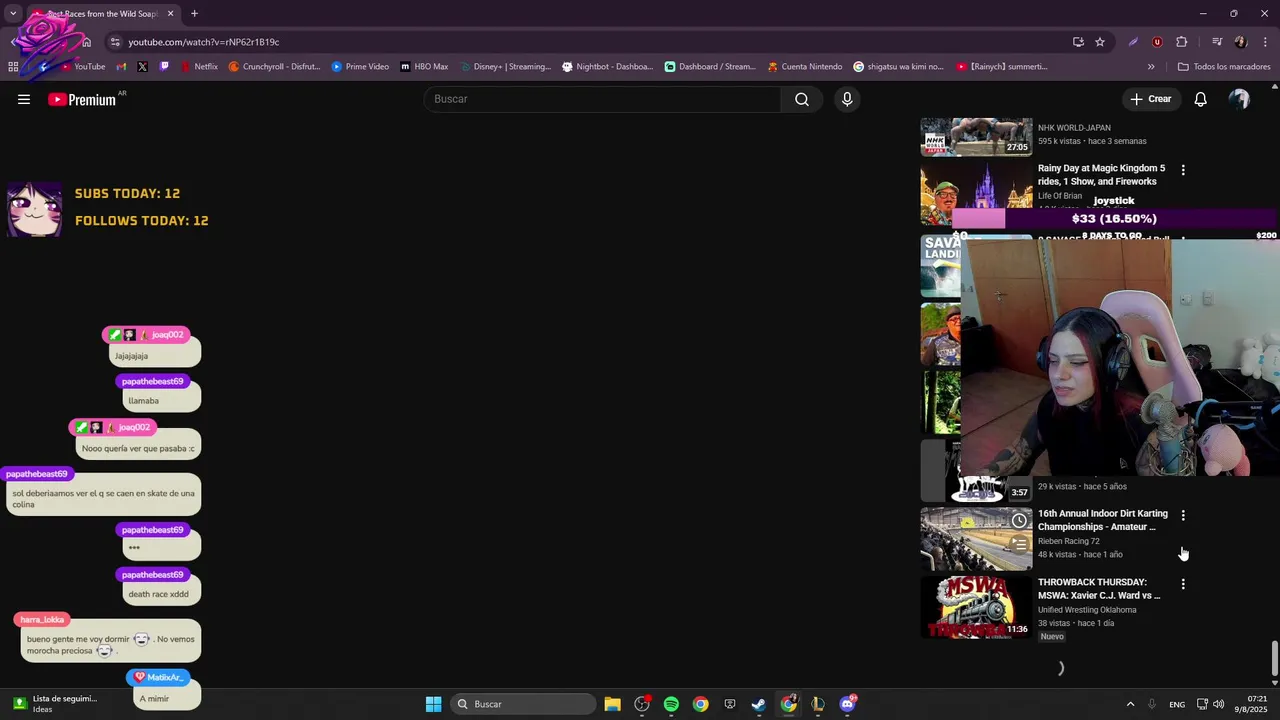Open a new browser tab

[x=194, y=14]
